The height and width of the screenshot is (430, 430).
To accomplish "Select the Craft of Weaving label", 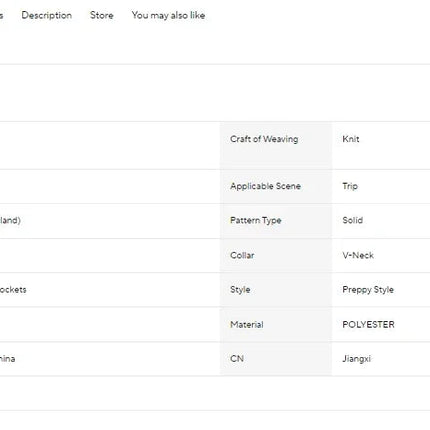I will pos(264,139).
